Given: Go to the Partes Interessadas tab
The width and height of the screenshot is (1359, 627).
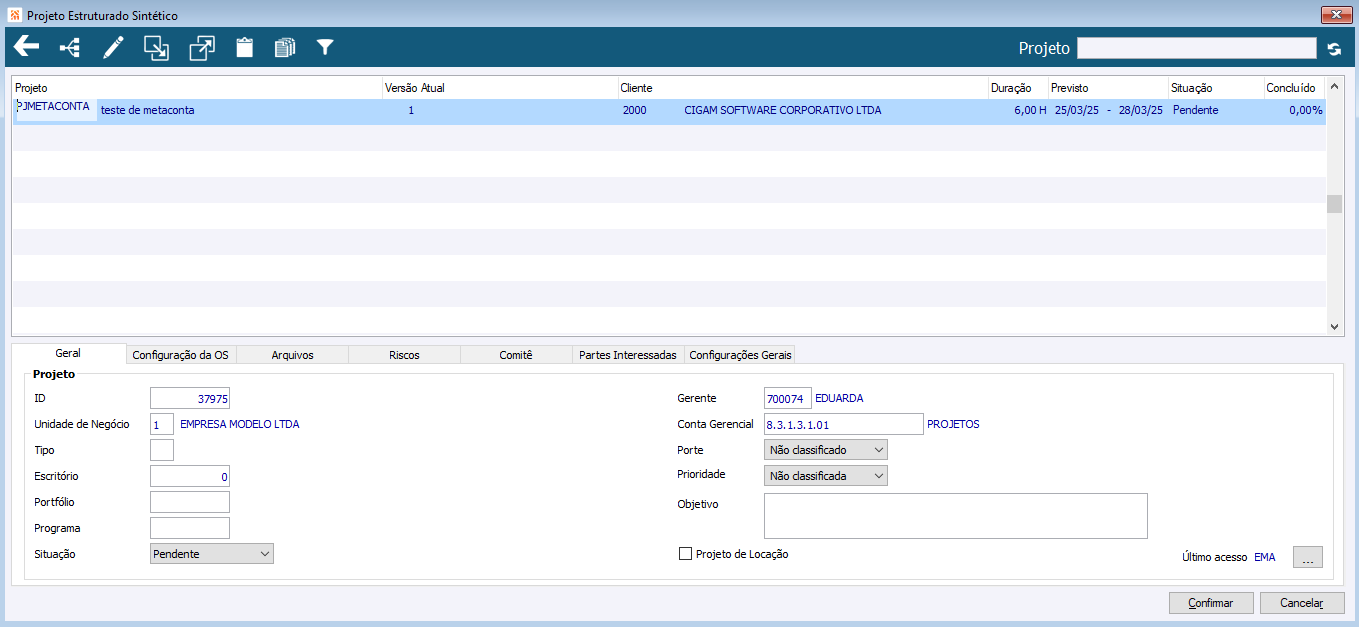Looking at the screenshot, I should coord(628,355).
